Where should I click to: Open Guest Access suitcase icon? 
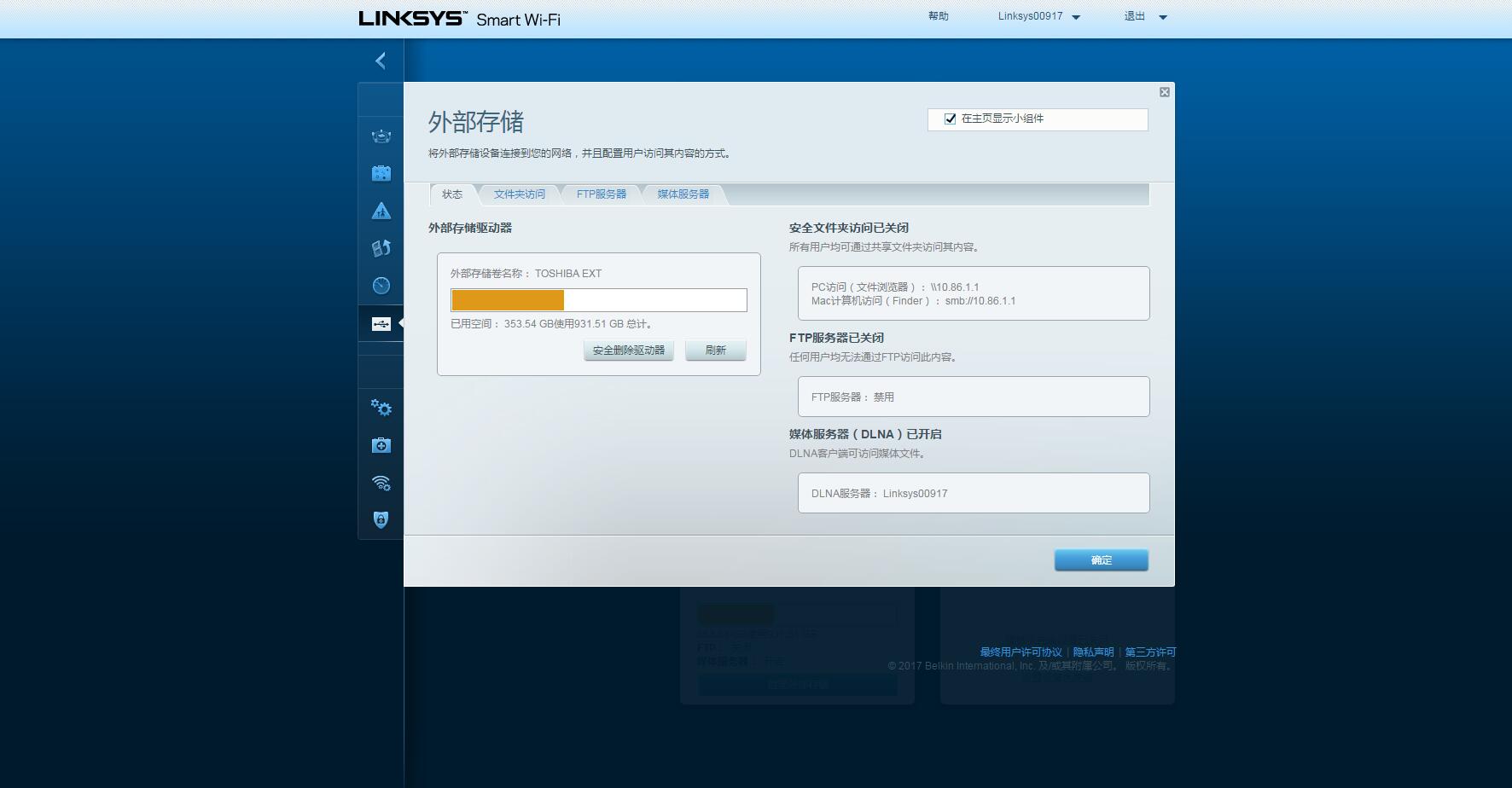(381, 173)
